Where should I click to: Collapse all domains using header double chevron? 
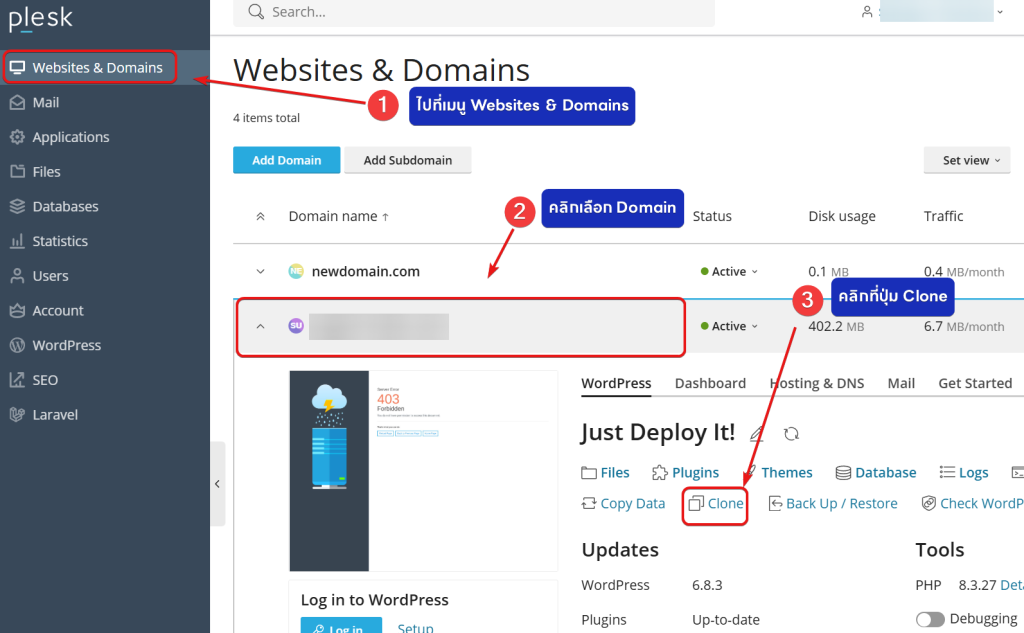click(261, 216)
